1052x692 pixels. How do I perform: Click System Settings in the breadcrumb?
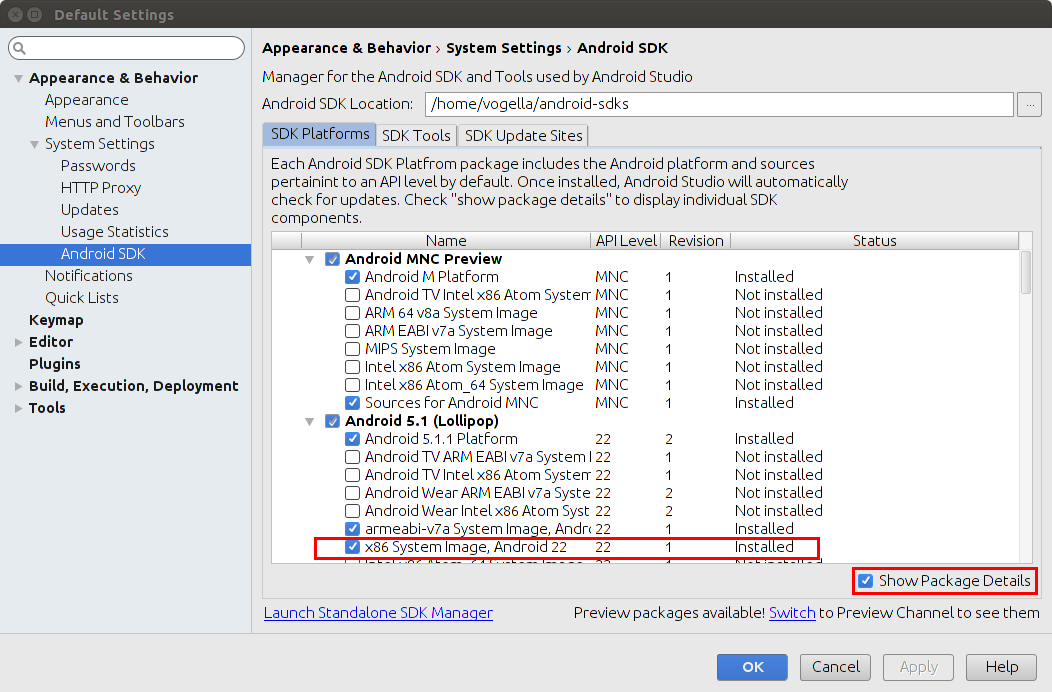[503, 48]
